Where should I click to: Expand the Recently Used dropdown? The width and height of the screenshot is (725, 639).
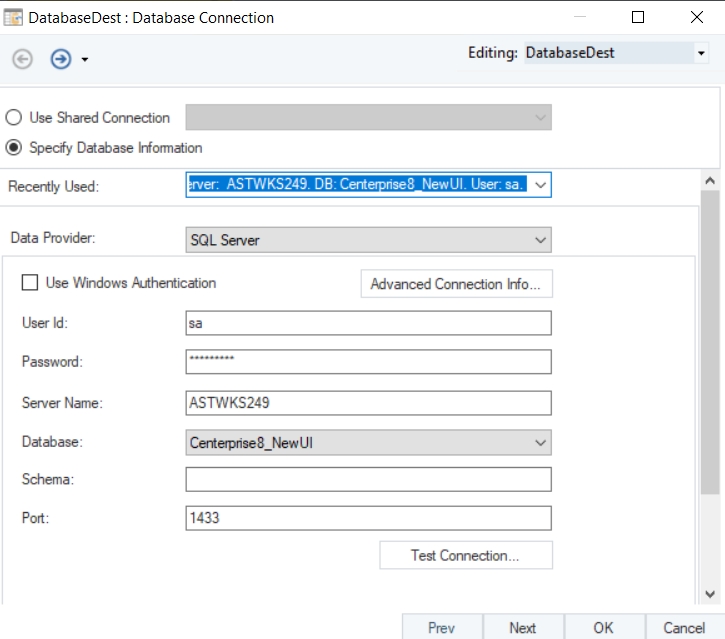coord(540,185)
